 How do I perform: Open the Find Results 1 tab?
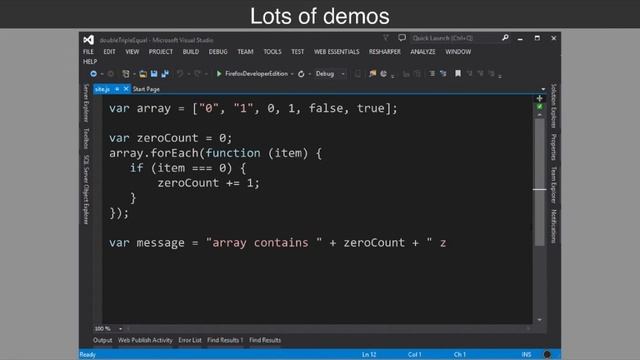225,340
